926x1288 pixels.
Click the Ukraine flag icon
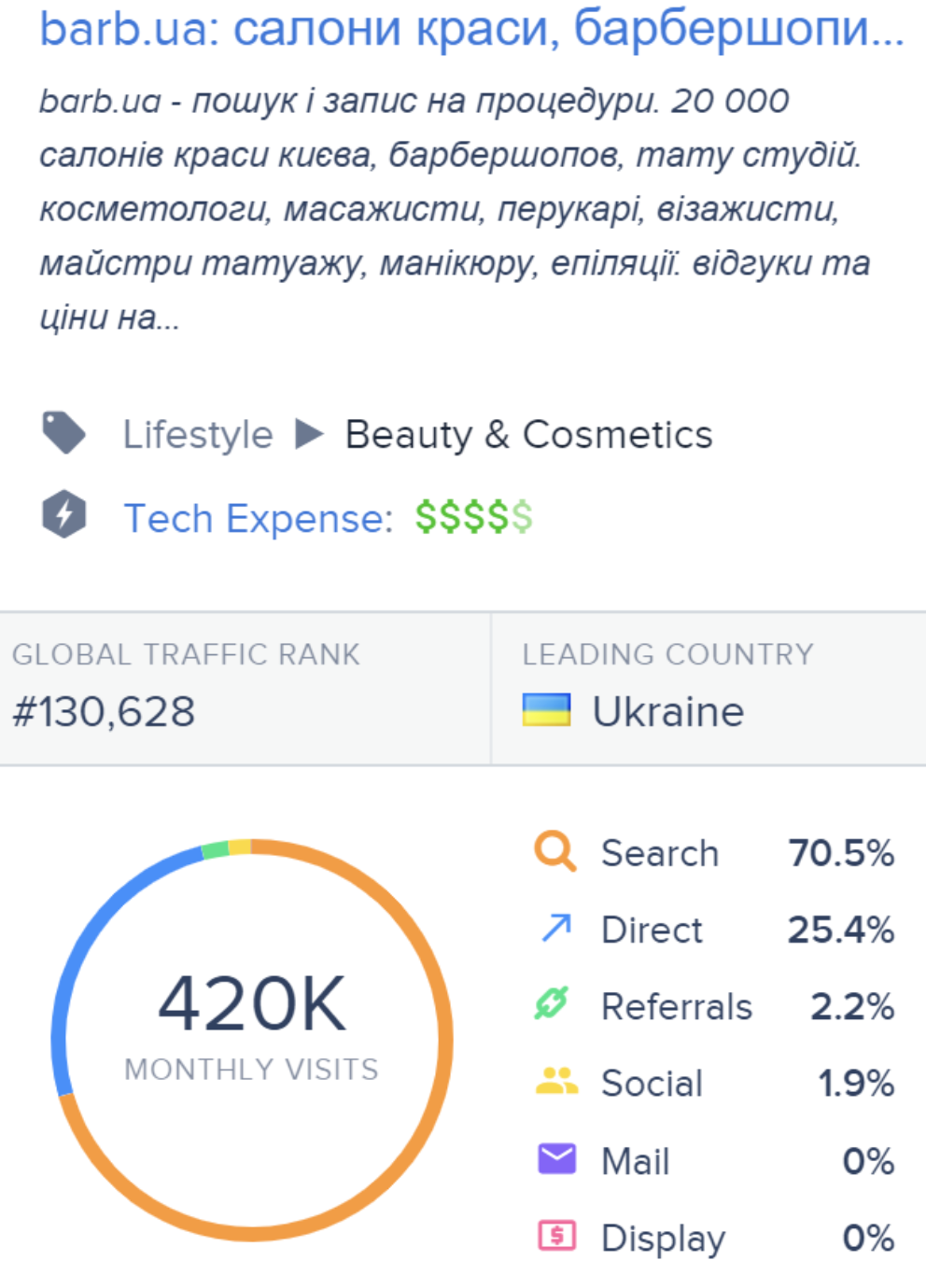coord(546,710)
